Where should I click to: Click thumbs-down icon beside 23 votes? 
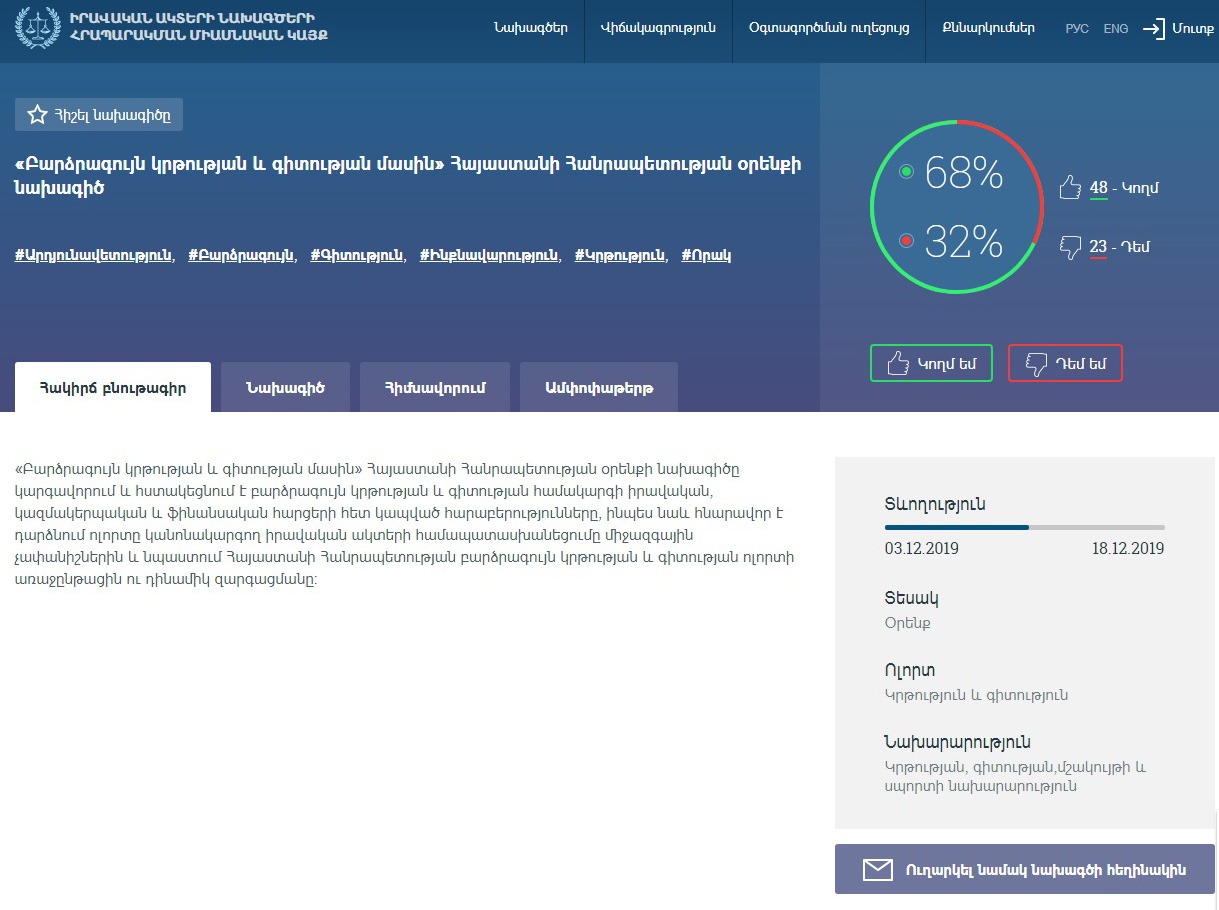[1070, 247]
